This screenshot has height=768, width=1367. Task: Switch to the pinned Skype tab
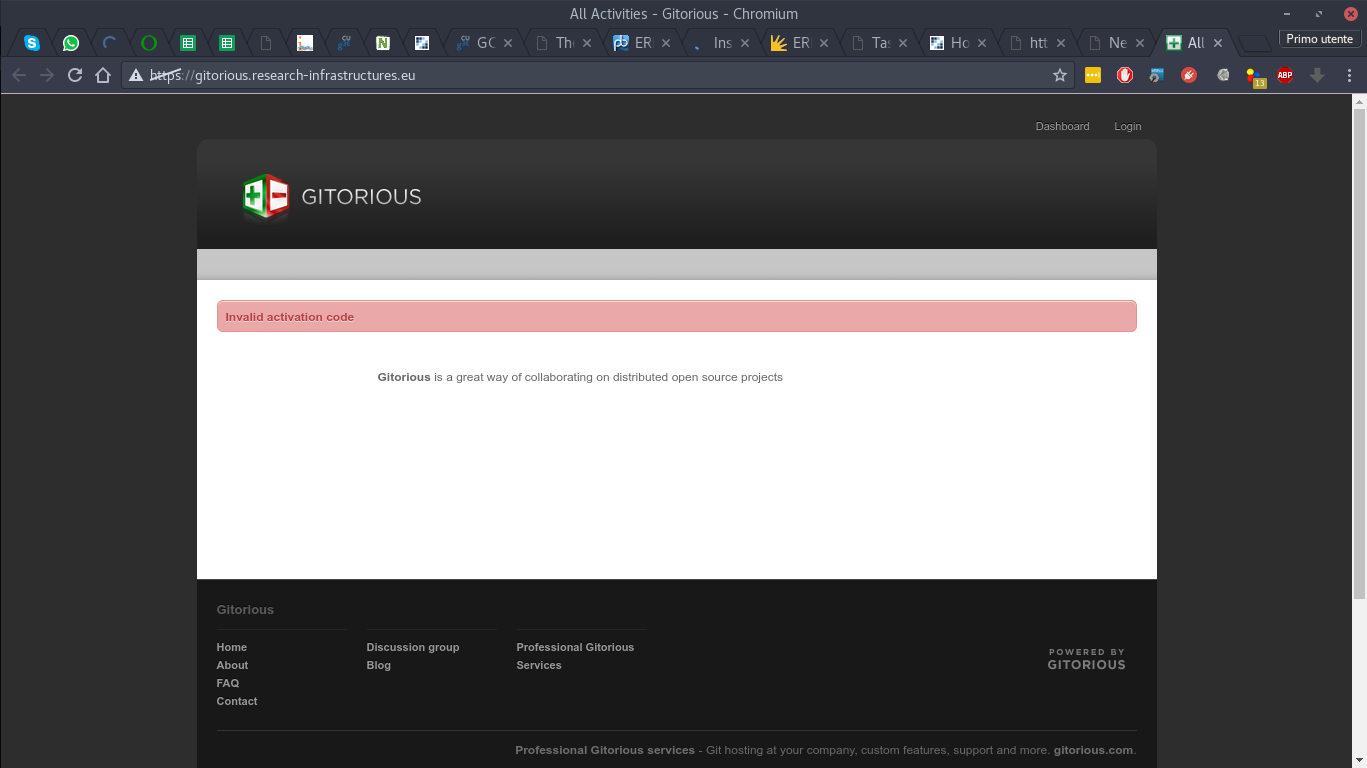32,43
